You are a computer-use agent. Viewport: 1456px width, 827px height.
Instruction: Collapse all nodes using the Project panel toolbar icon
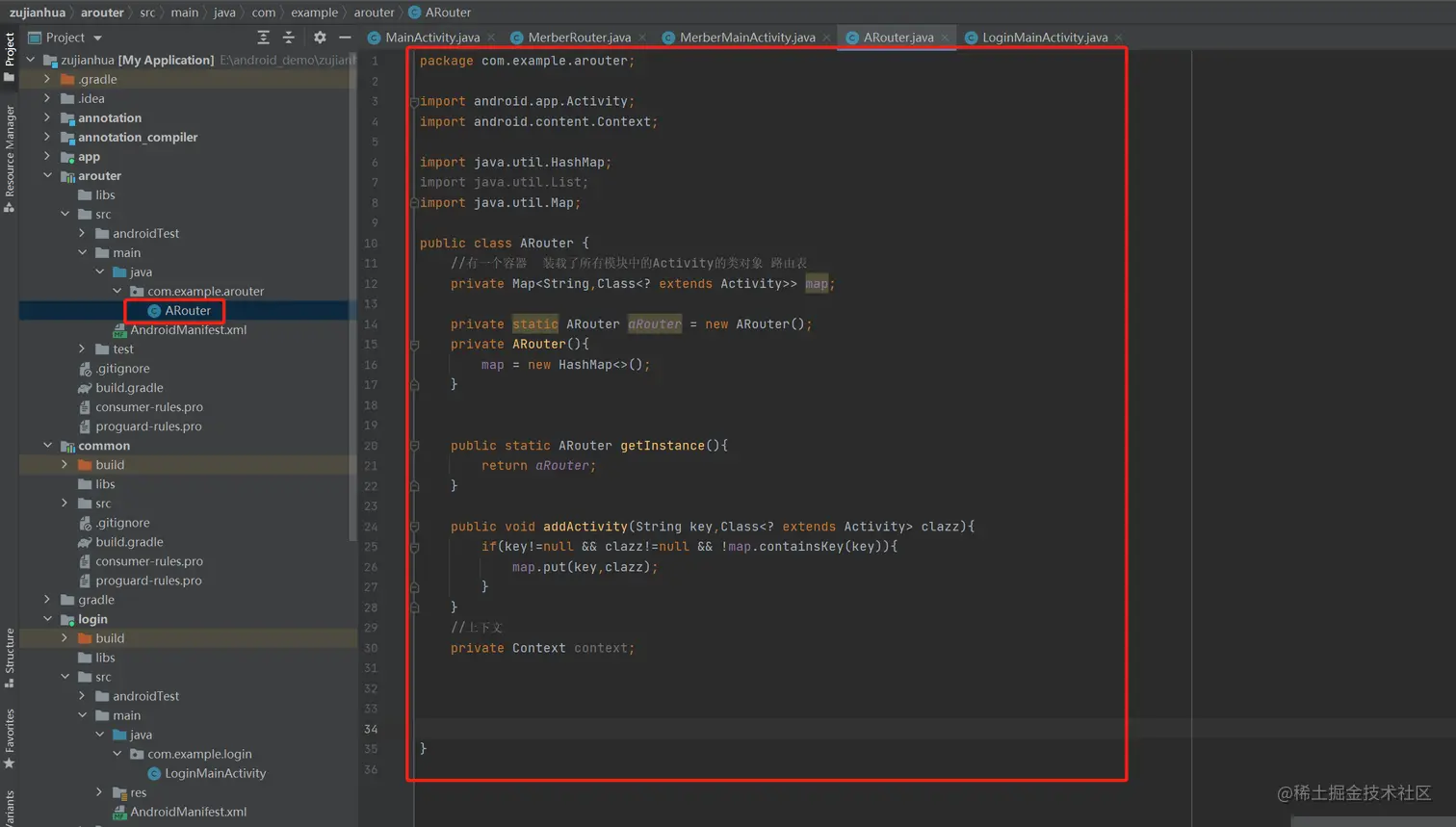coord(289,38)
